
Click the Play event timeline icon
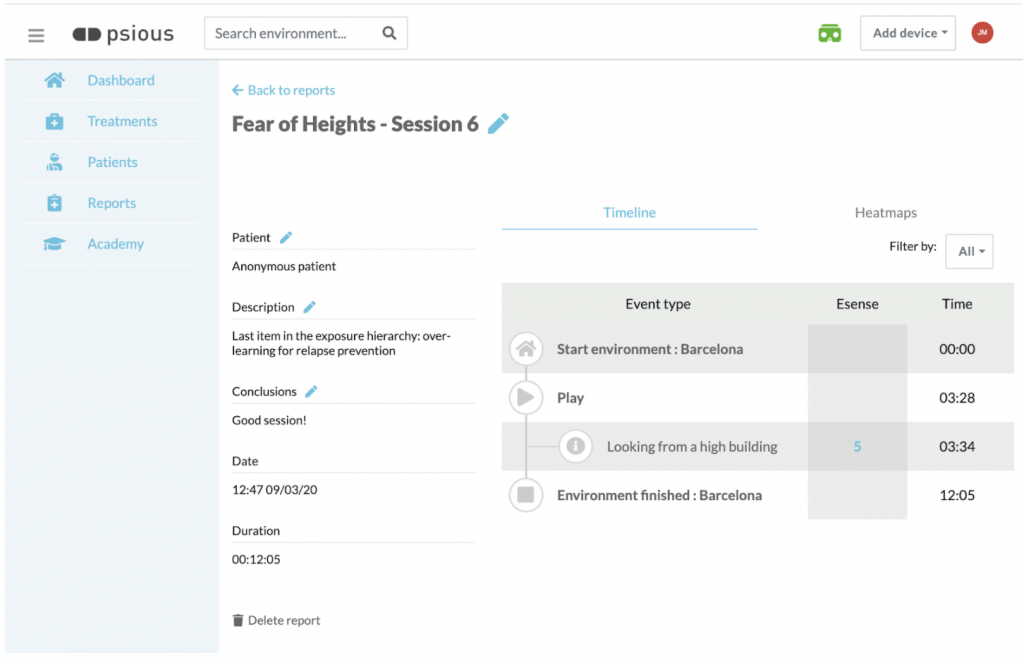(526, 397)
